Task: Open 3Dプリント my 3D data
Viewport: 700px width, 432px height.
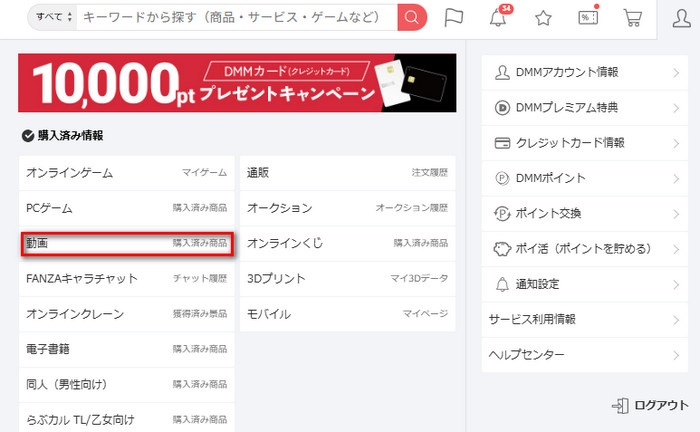Action: [348, 278]
